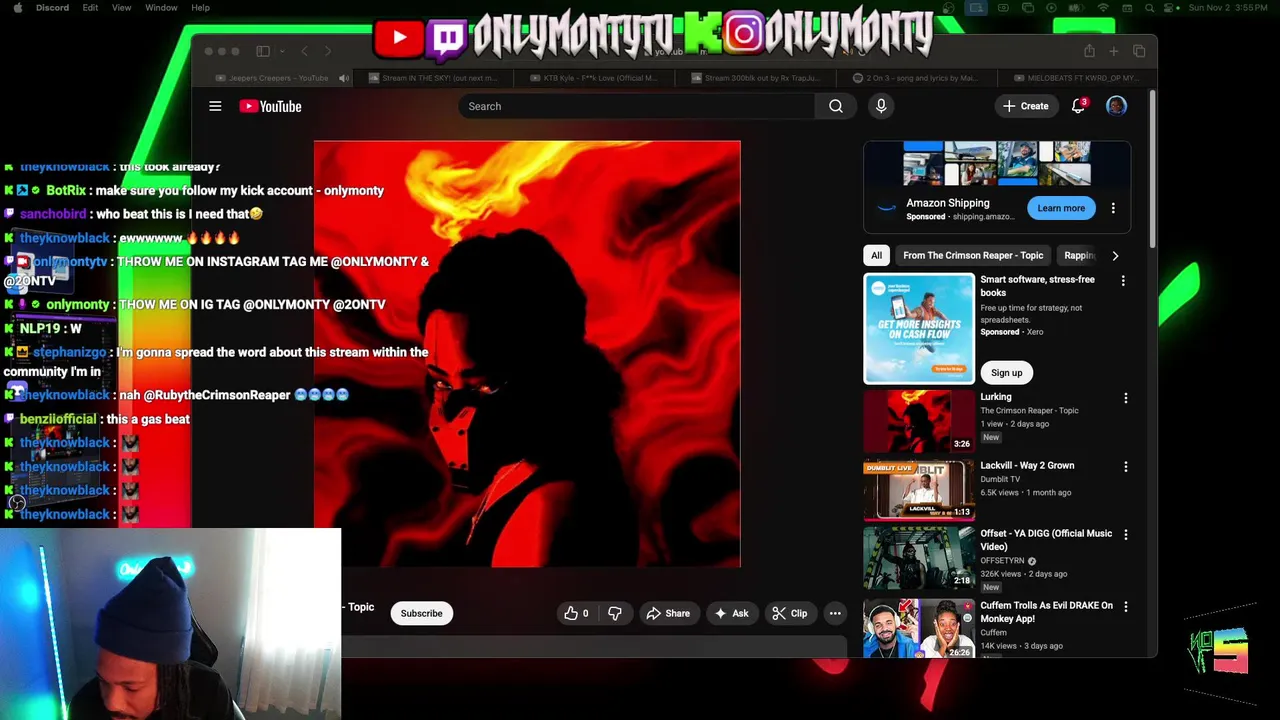
Task: Open the View menu
Action: tap(121, 8)
